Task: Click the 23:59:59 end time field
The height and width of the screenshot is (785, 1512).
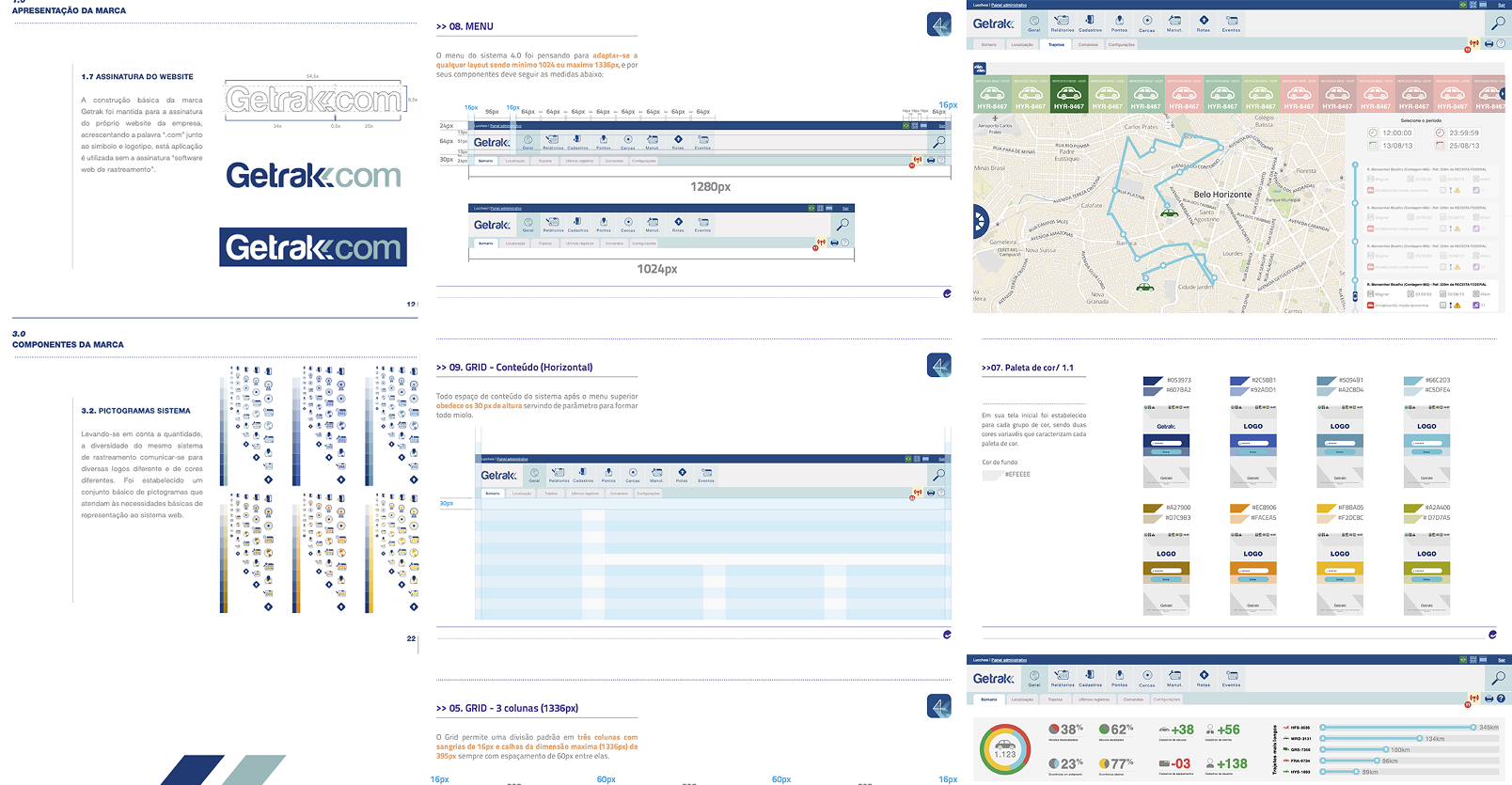Action: coord(1464,133)
